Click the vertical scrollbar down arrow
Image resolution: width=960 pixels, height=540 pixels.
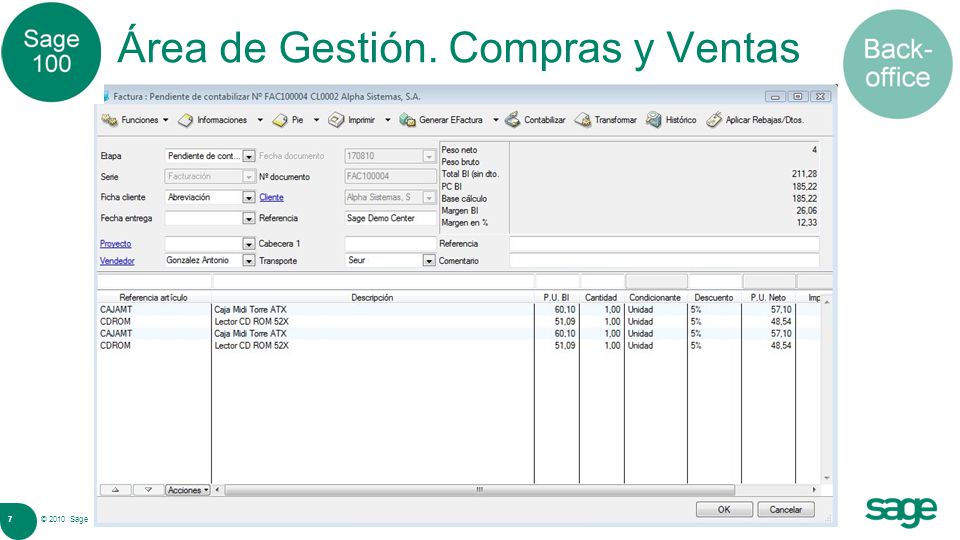coord(827,478)
